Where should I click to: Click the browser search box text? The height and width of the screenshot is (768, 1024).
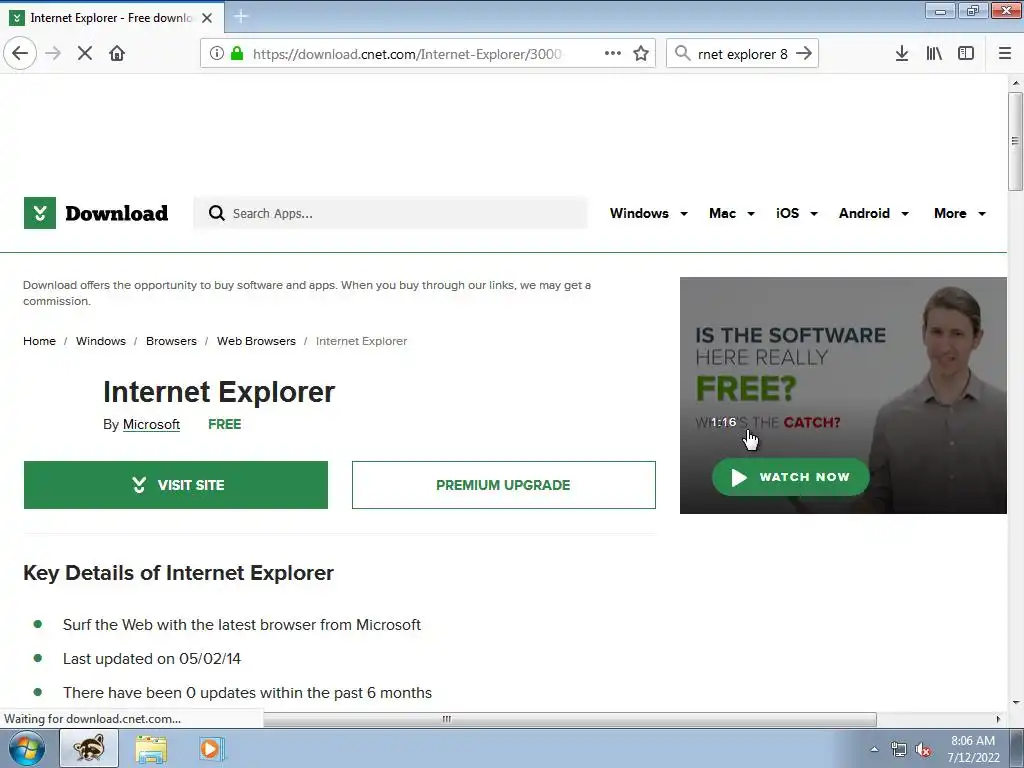pos(743,54)
